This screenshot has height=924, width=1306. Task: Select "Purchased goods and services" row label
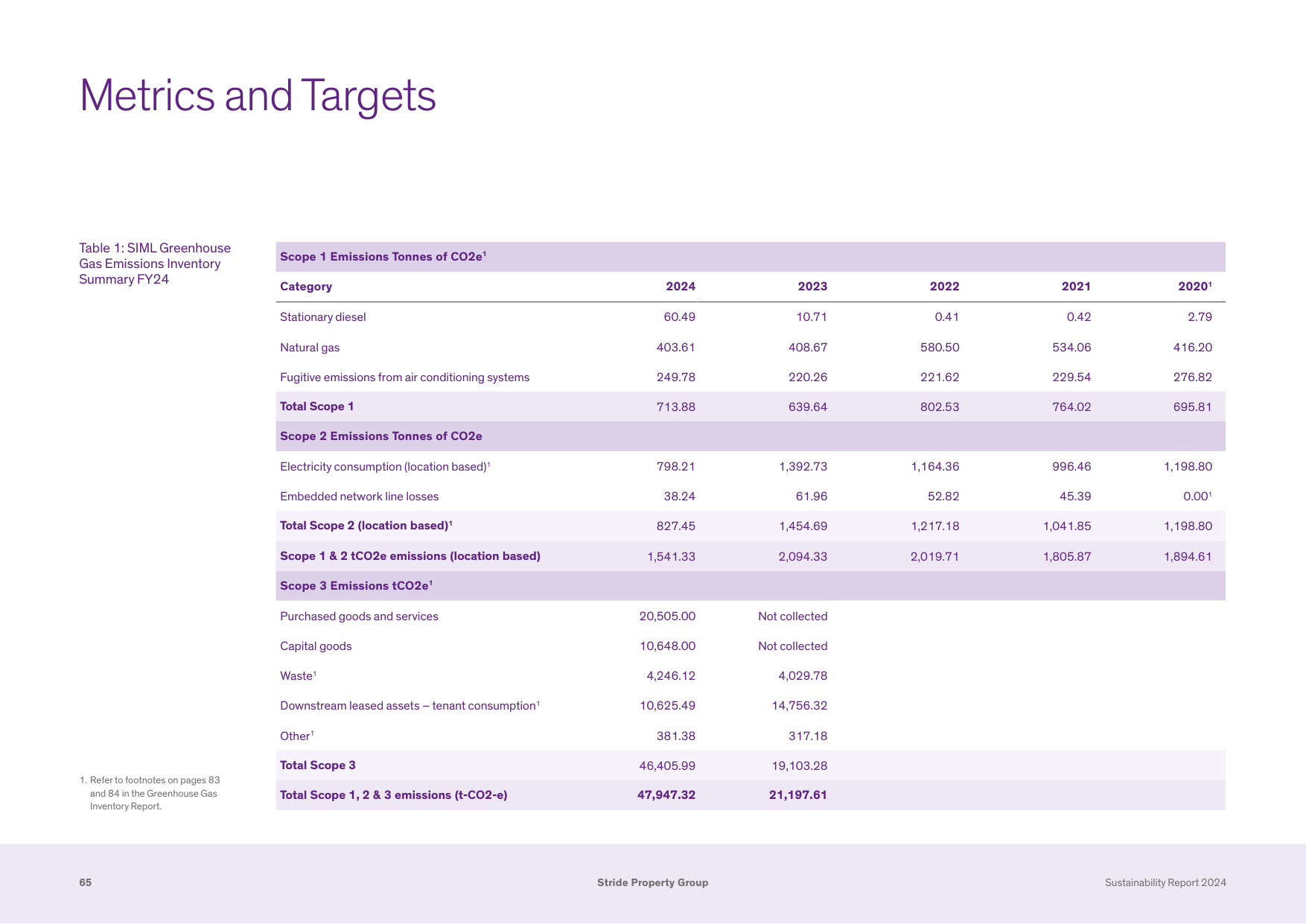point(359,616)
